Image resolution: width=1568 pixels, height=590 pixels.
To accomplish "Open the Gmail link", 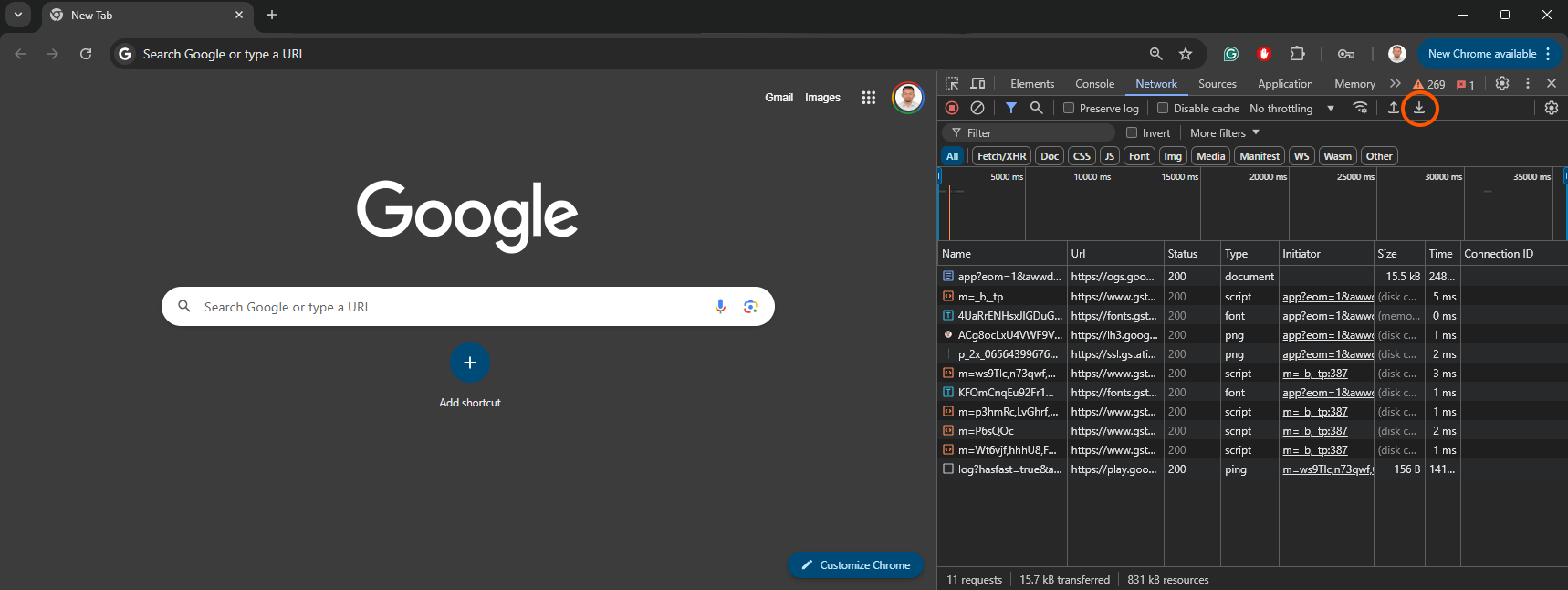I will [779, 98].
